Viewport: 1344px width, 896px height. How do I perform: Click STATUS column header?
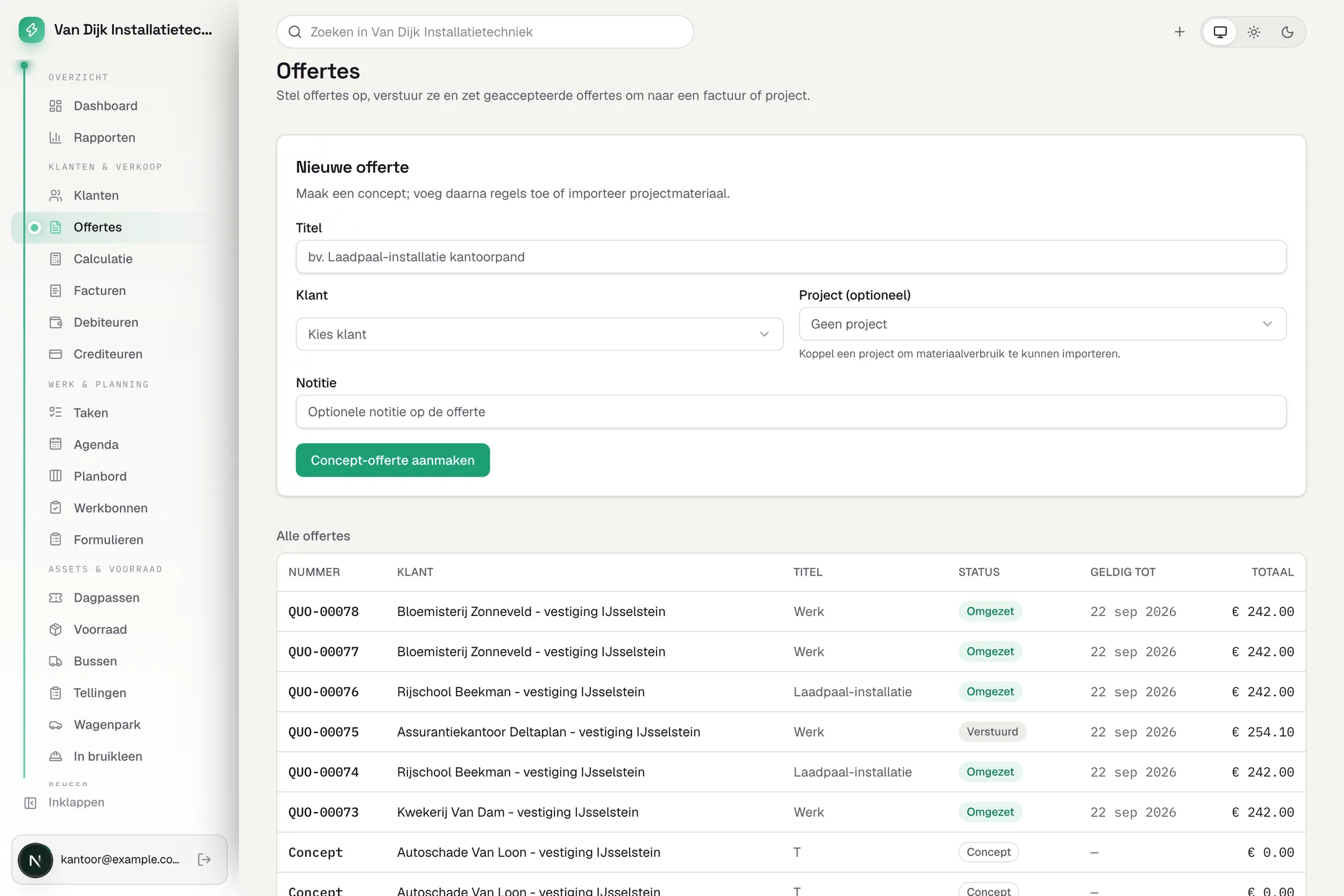pos(979,572)
